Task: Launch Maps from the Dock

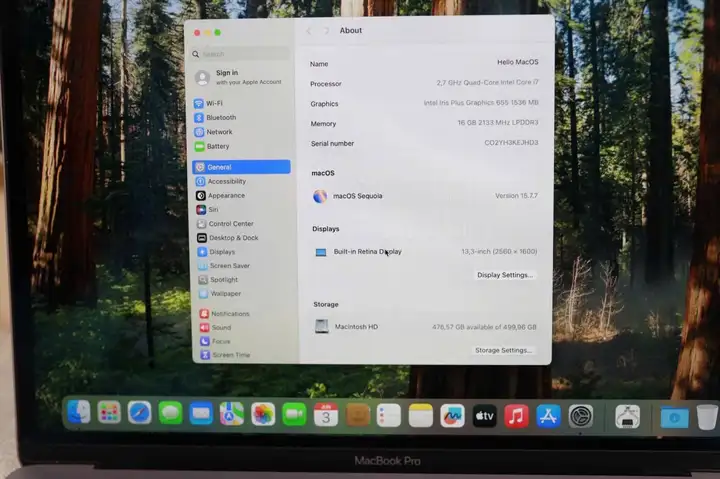Action: (231, 414)
